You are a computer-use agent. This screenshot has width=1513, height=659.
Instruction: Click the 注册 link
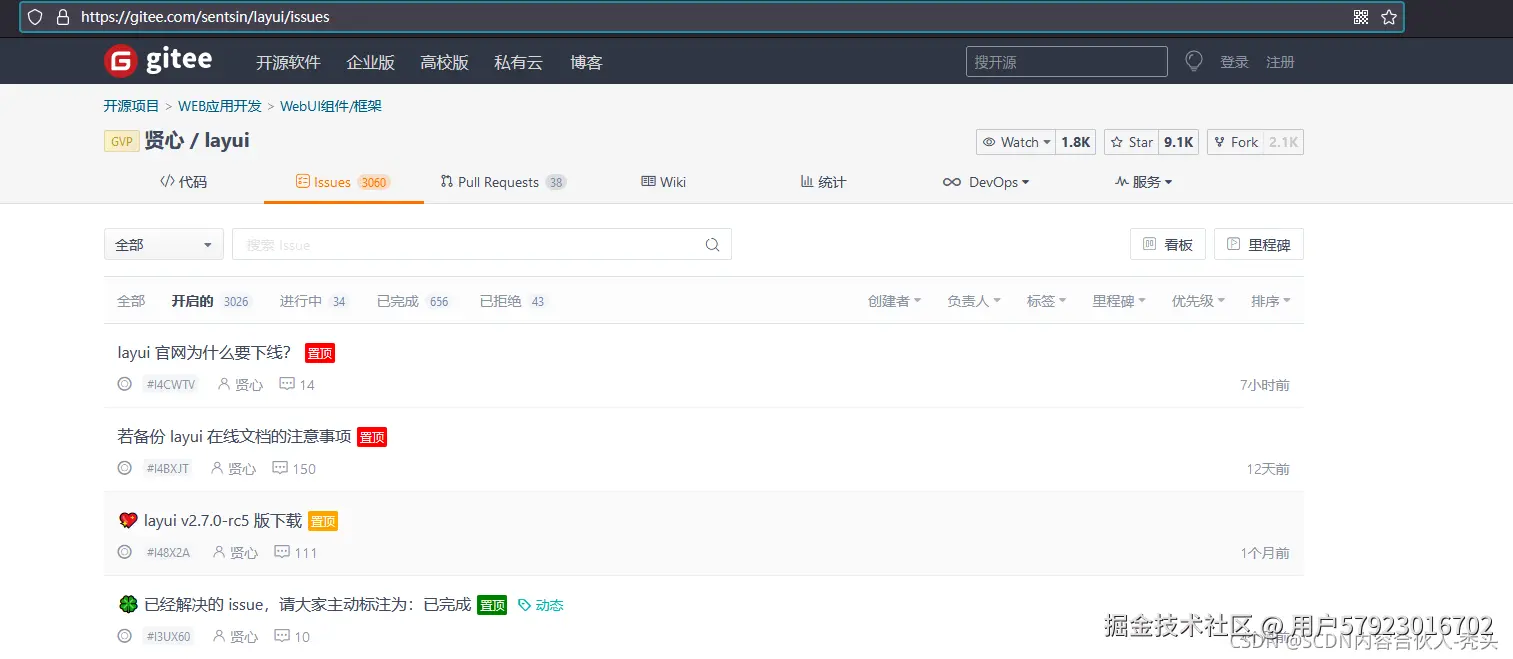click(1280, 62)
